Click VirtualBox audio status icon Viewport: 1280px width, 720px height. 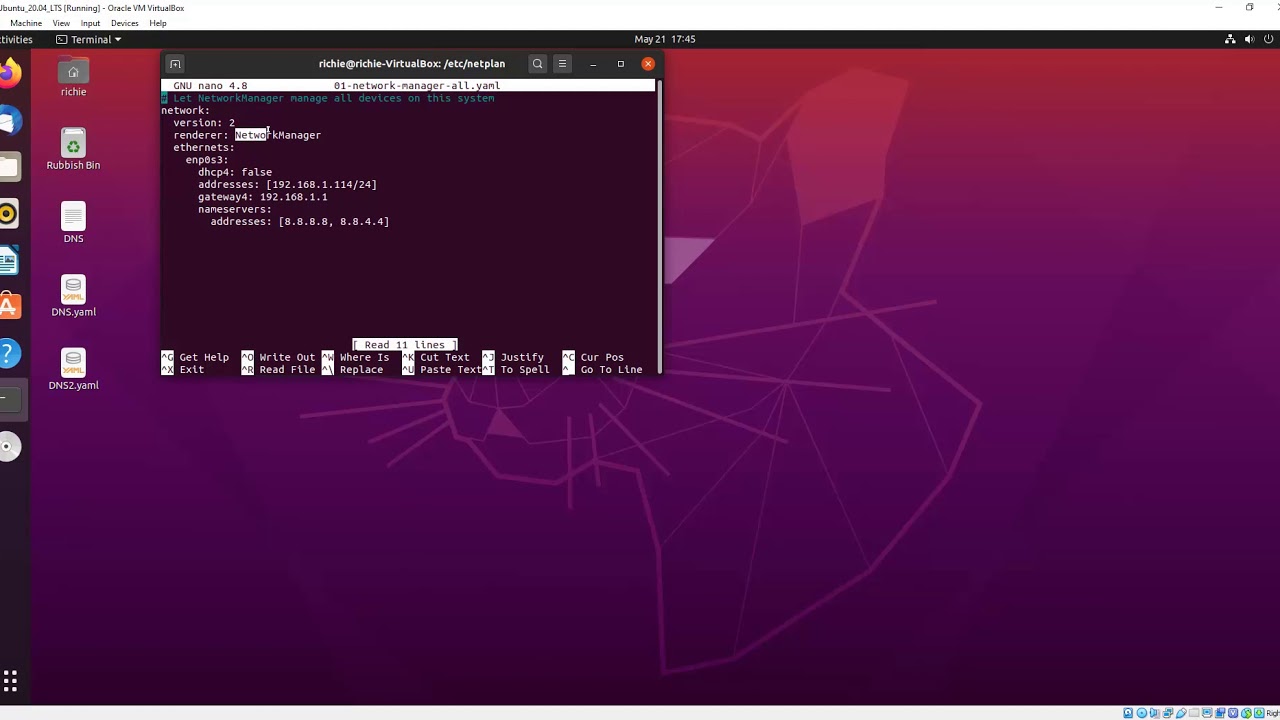[x=1154, y=713]
